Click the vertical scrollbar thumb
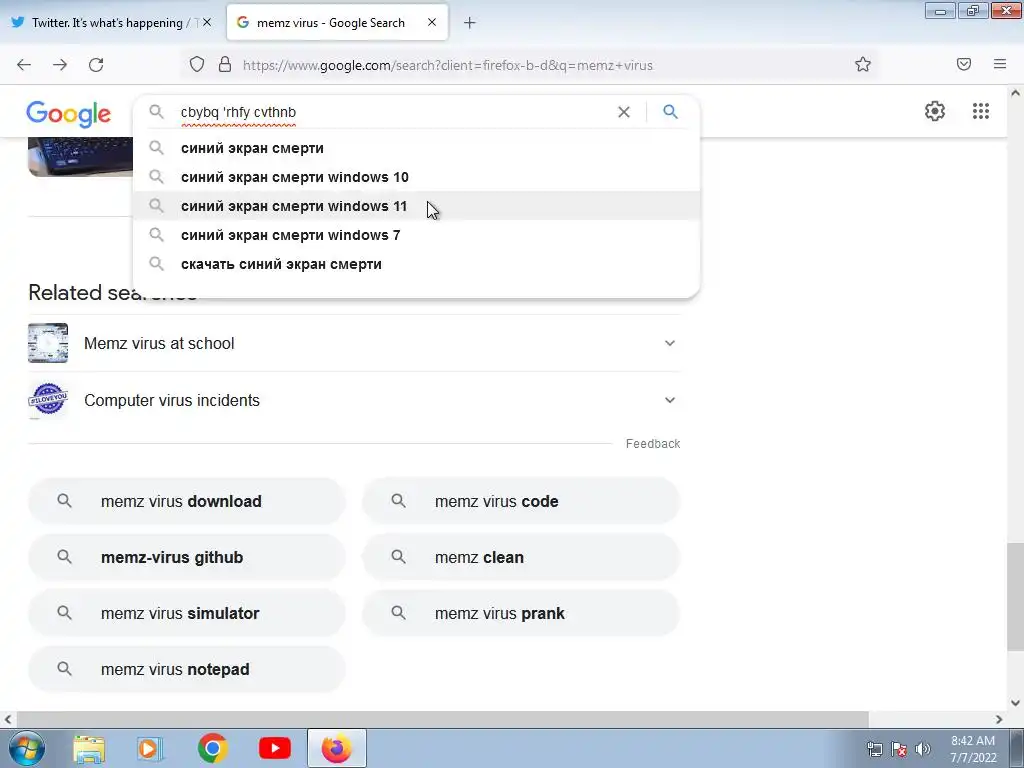1024x768 pixels. tap(1016, 597)
